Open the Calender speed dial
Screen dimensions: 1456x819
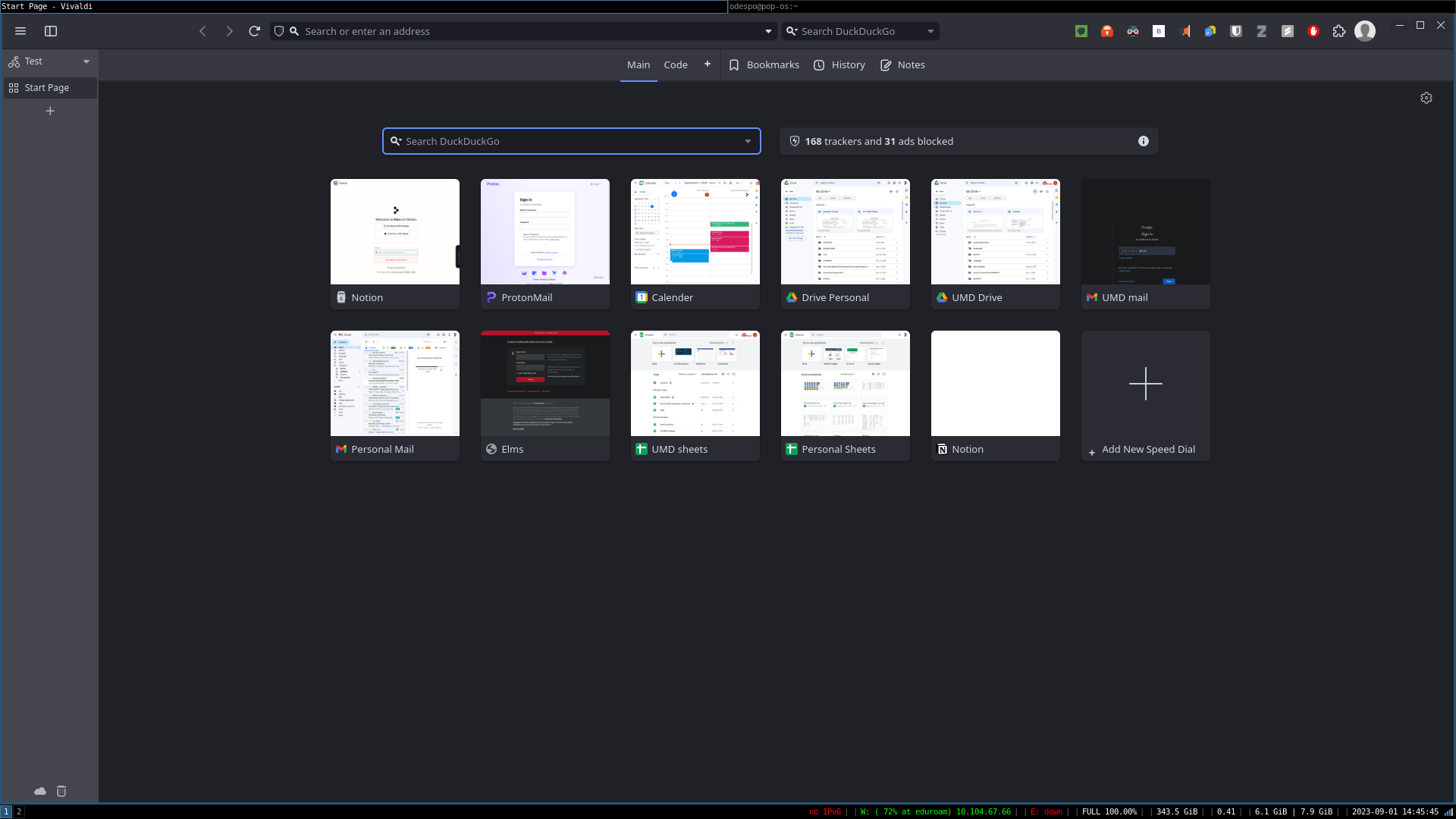pos(695,244)
